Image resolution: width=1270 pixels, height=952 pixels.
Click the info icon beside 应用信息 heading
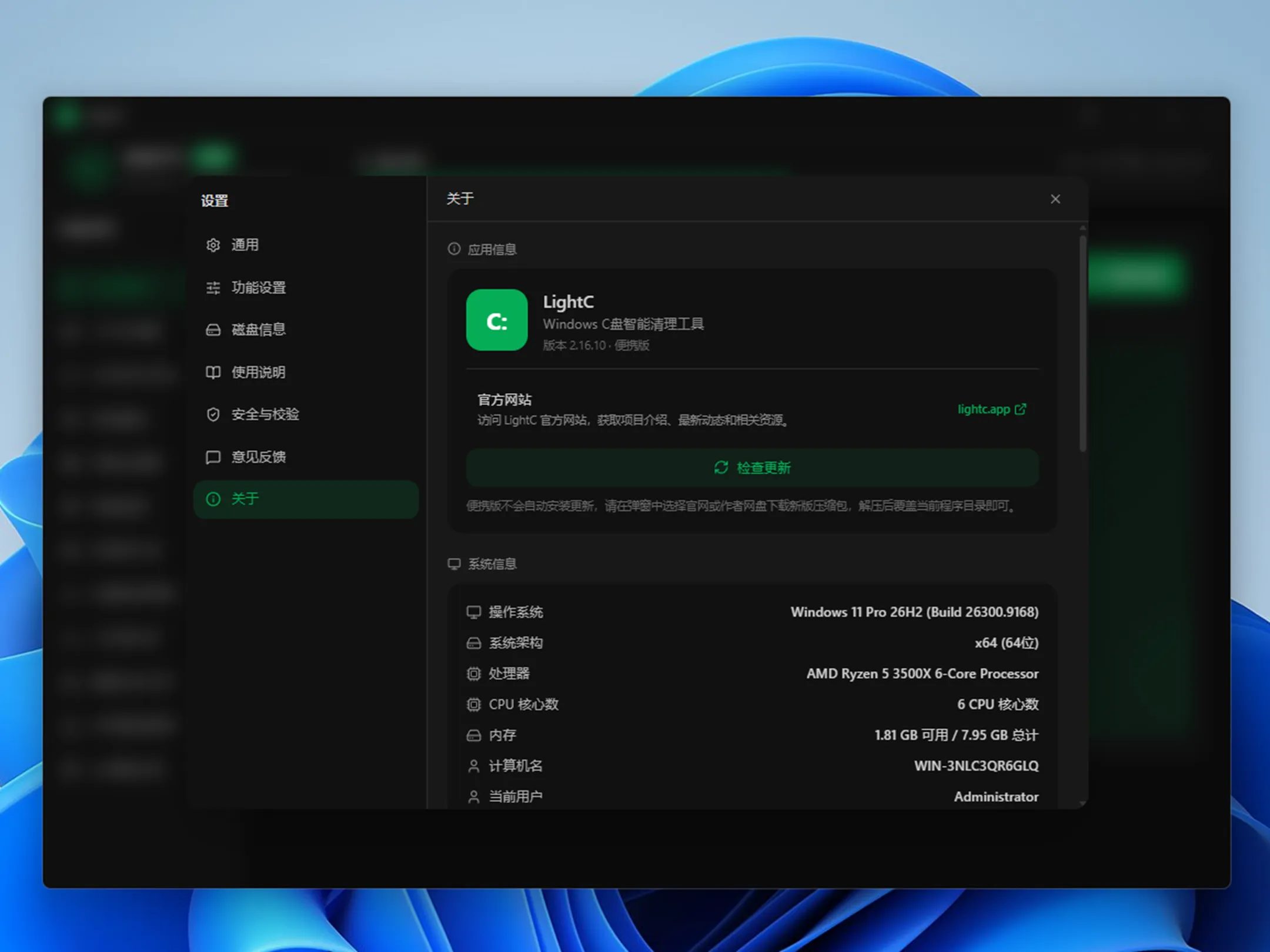[454, 249]
